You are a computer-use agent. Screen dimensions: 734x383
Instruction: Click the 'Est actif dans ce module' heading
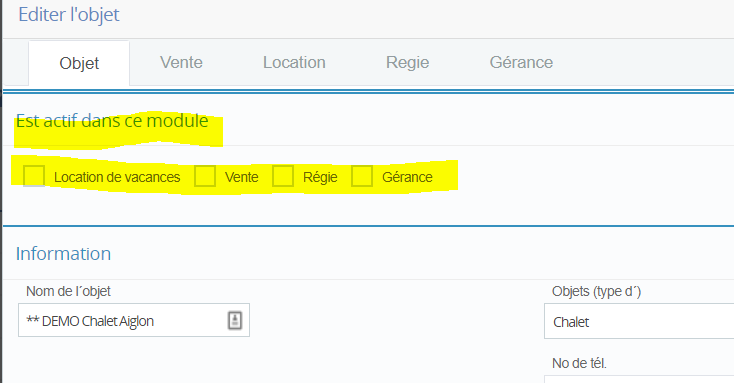[112, 121]
